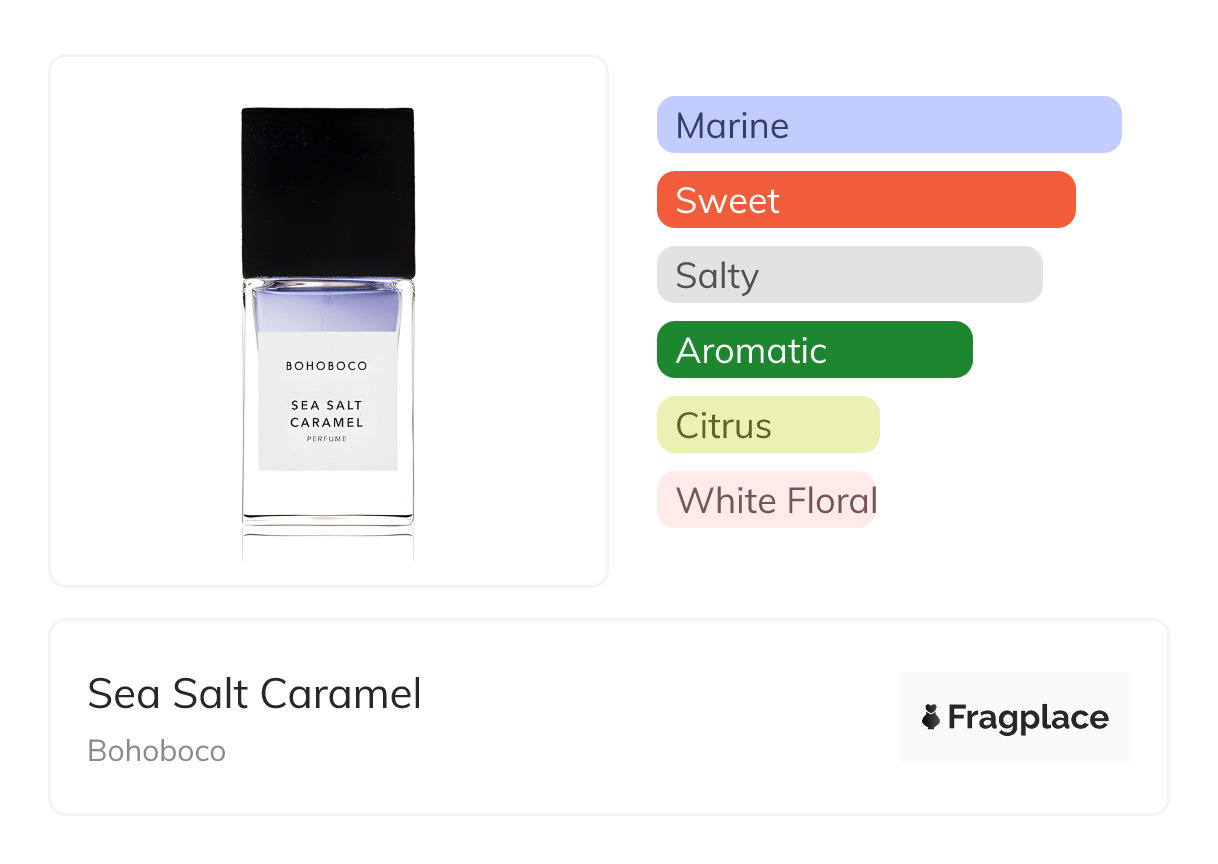Click the clear glass base of the bottle

(x=327, y=497)
